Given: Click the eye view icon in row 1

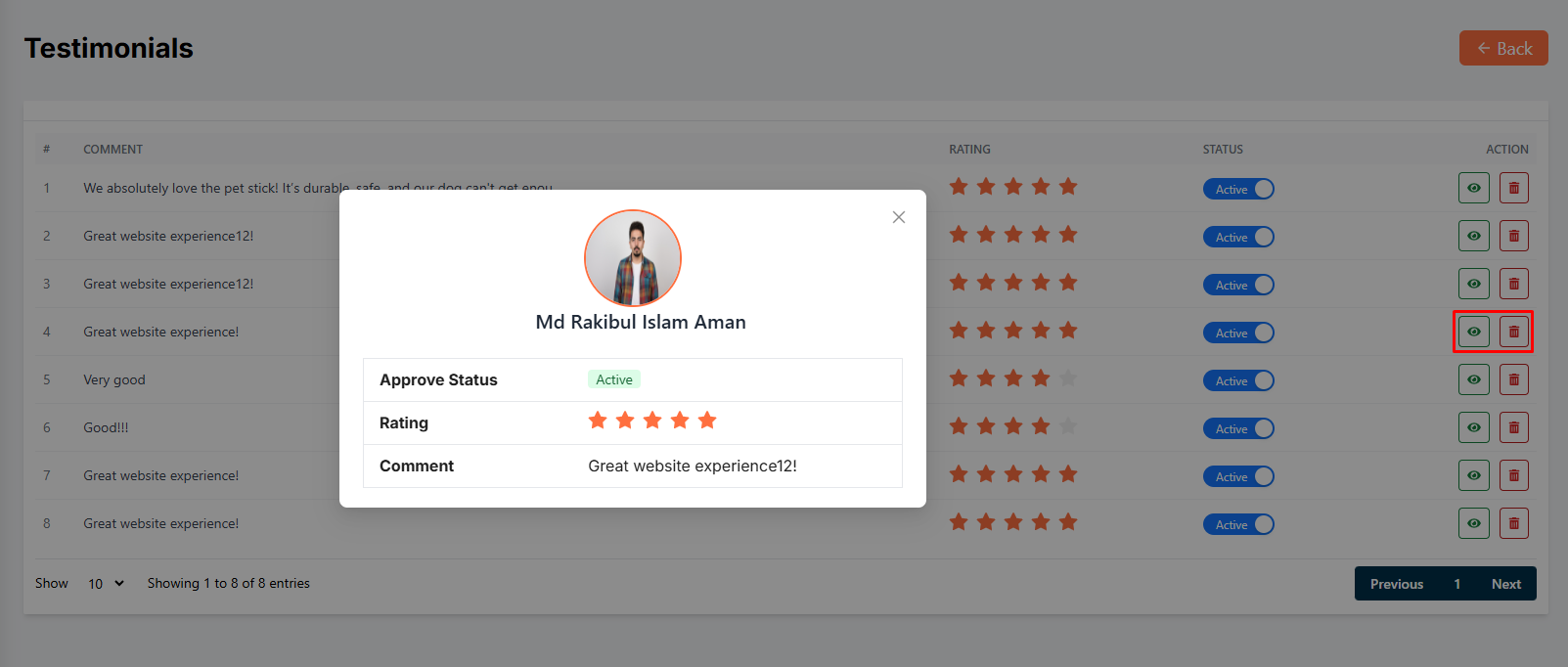Looking at the screenshot, I should pyautogui.click(x=1473, y=188).
